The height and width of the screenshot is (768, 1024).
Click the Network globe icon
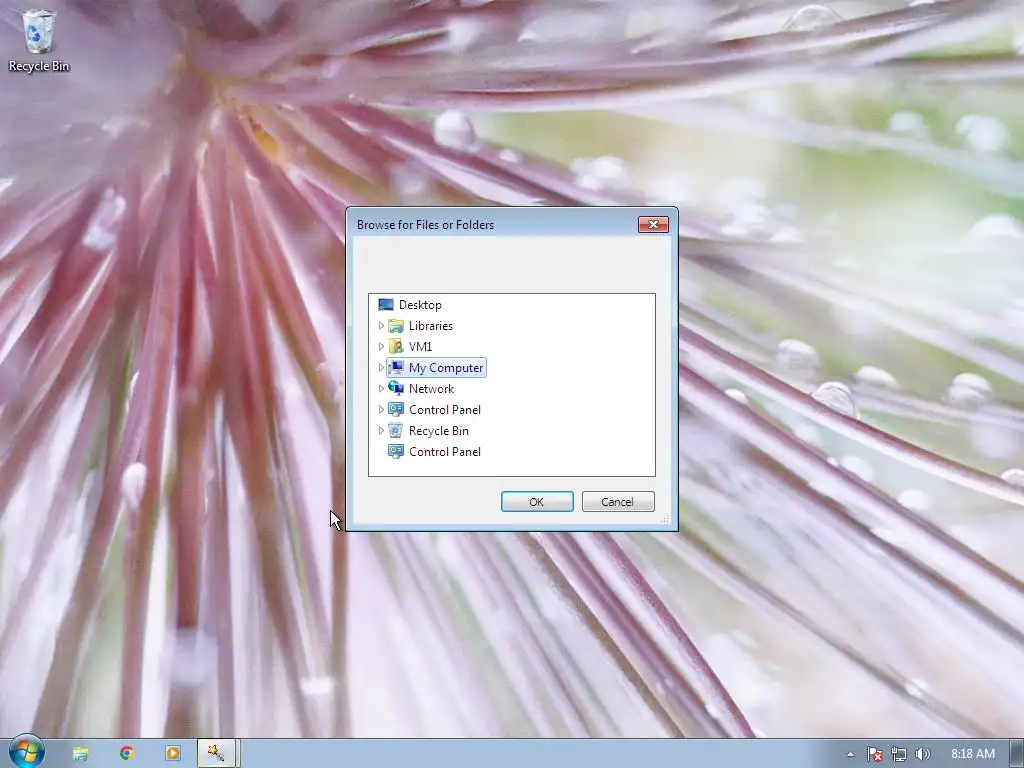tap(396, 389)
